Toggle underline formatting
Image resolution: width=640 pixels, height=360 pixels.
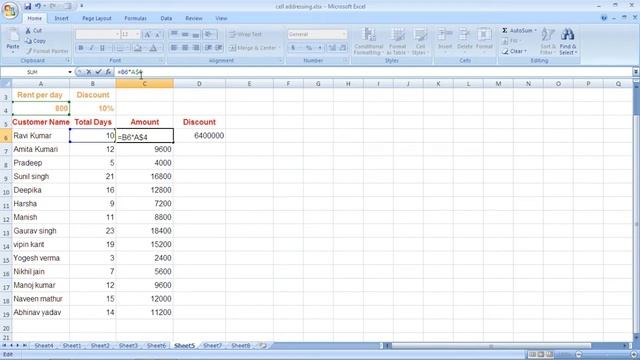click(x=102, y=48)
